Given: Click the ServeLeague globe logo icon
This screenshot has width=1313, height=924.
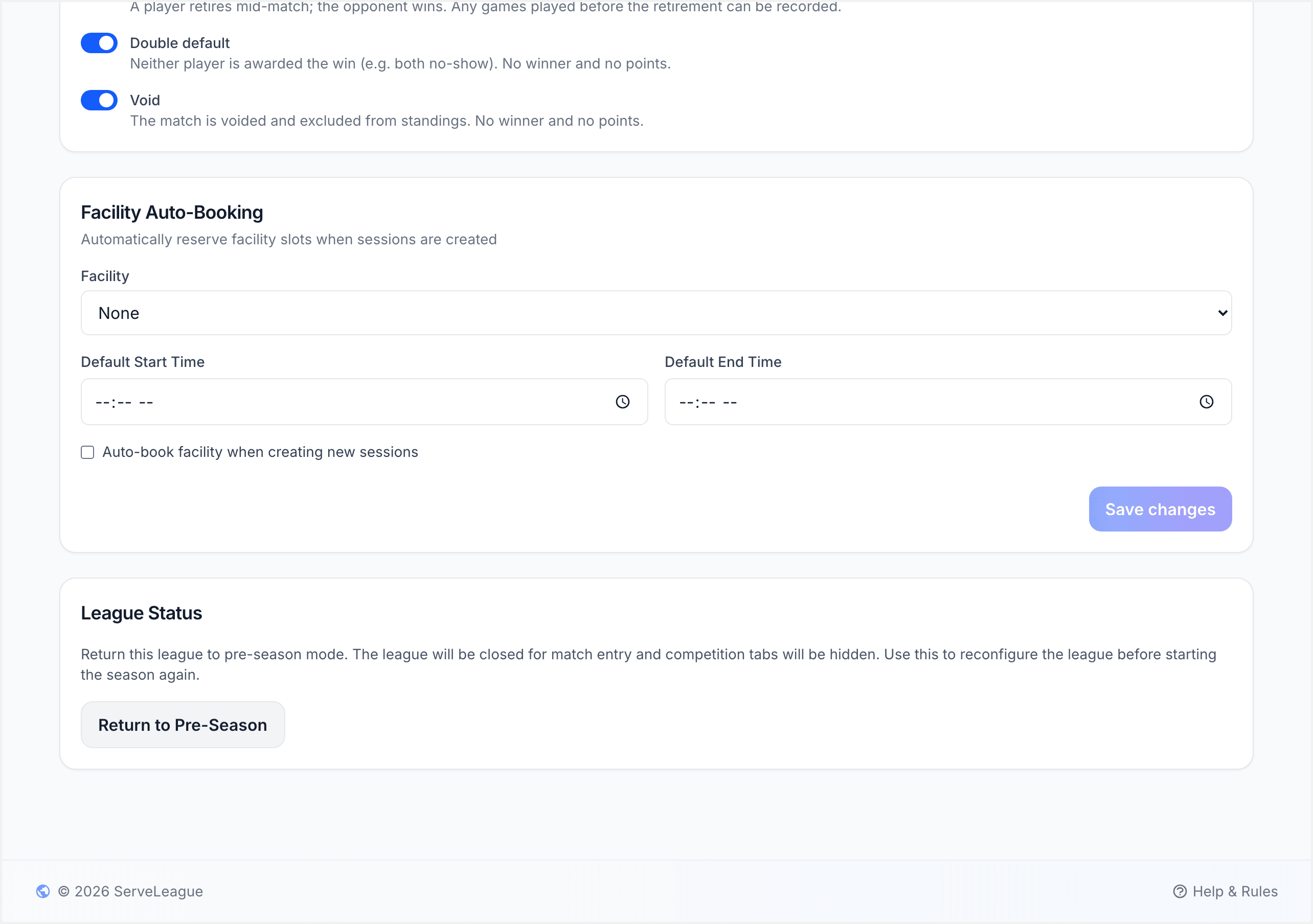Looking at the screenshot, I should click(x=43, y=891).
